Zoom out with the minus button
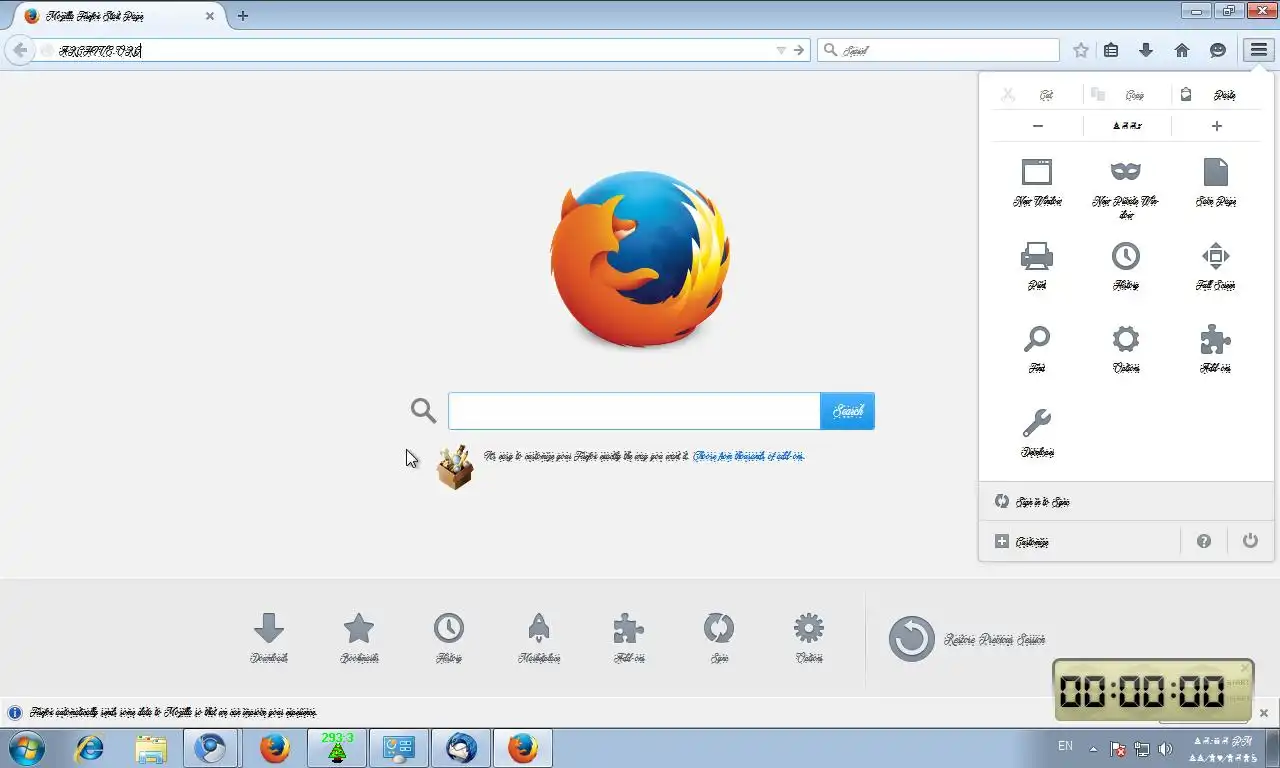This screenshot has height=768, width=1280. (x=1038, y=126)
